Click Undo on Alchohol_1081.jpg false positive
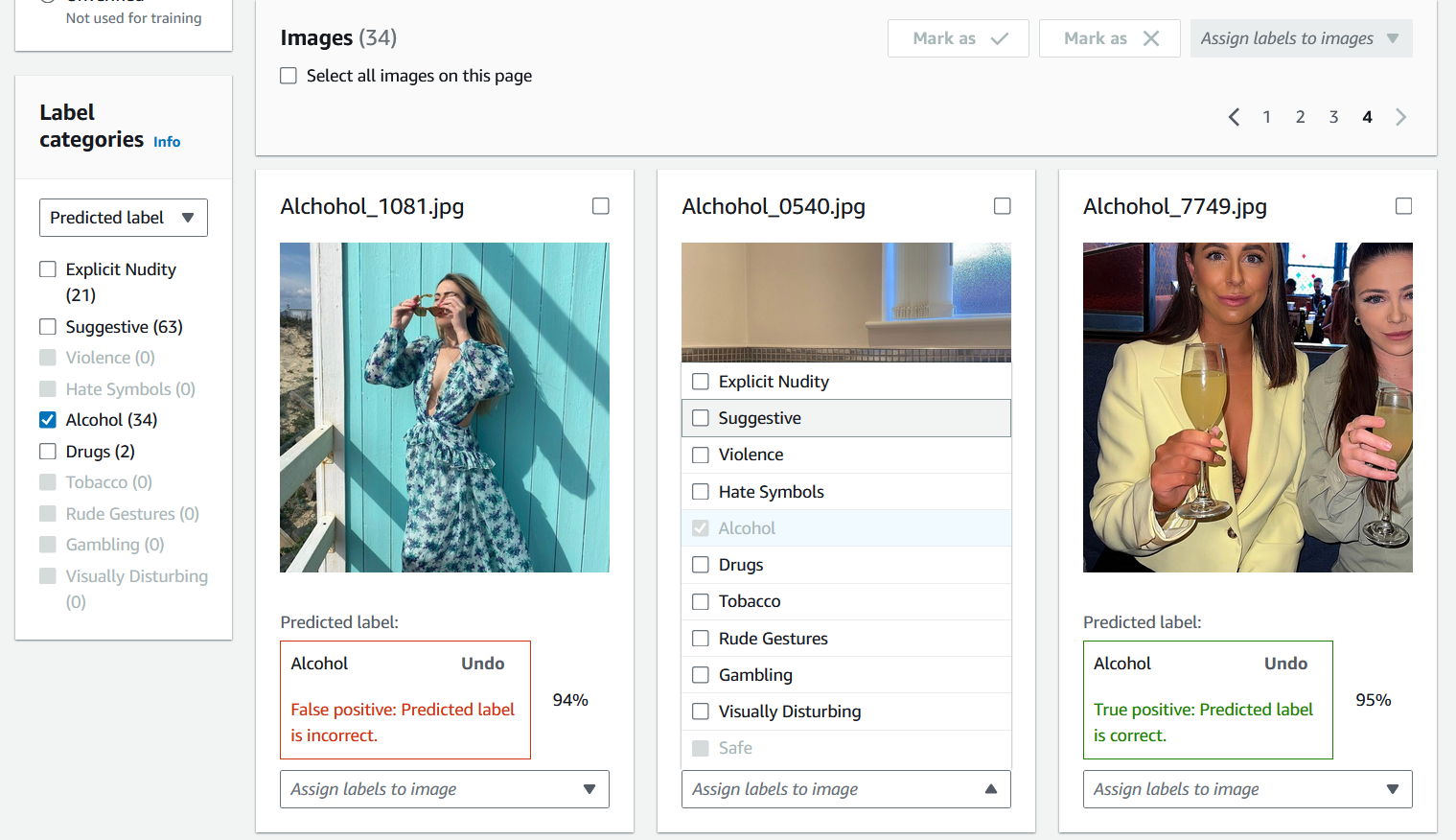The height and width of the screenshot is (840, 1456). (x=482, y=663)
